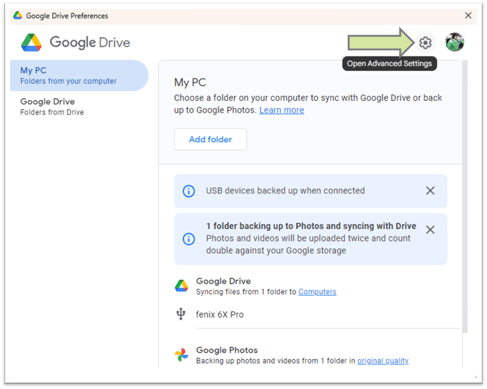Open the account profile avatar
The width and height of the screenshot is (487, 389).
click(455, 42)
